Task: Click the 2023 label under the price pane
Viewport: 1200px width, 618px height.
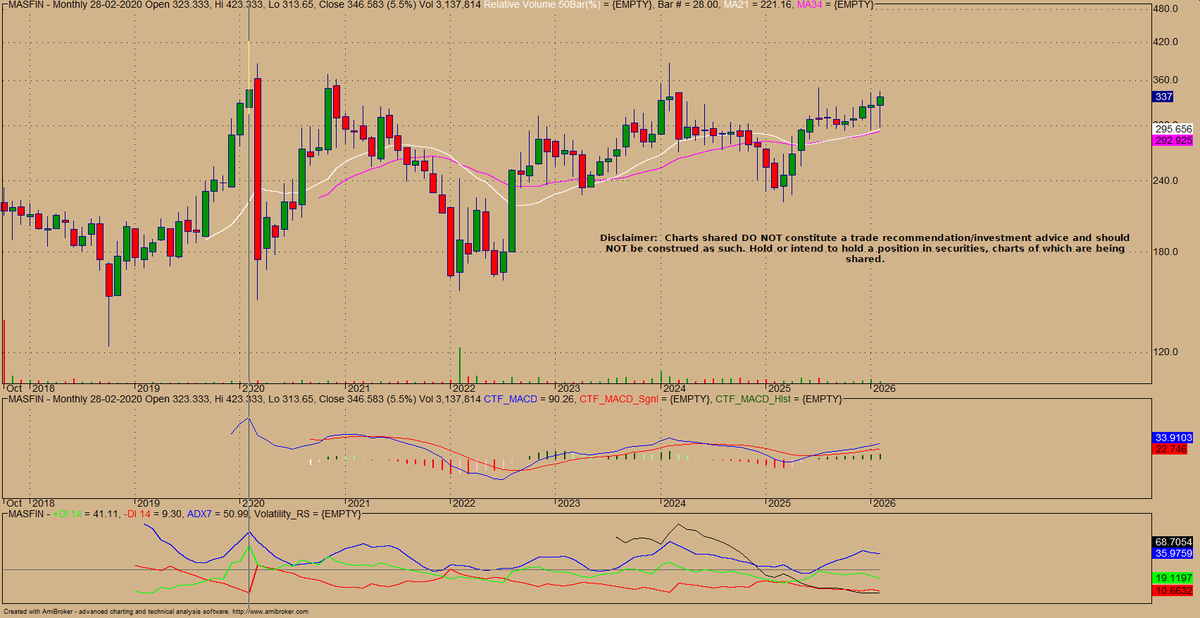Action: 568,388
